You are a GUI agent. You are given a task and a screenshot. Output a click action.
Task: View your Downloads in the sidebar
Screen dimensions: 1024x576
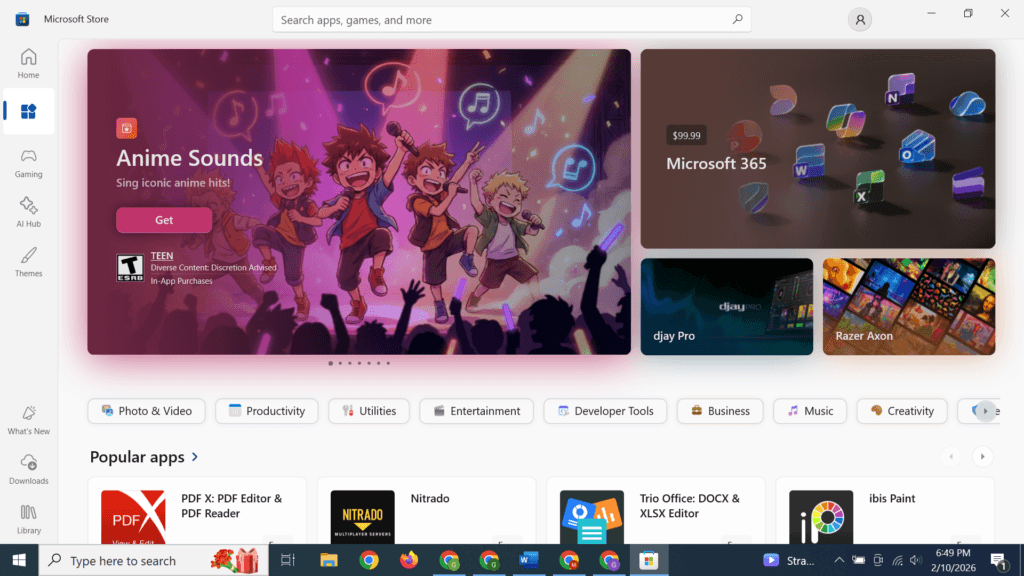click(x=28, y=469)
